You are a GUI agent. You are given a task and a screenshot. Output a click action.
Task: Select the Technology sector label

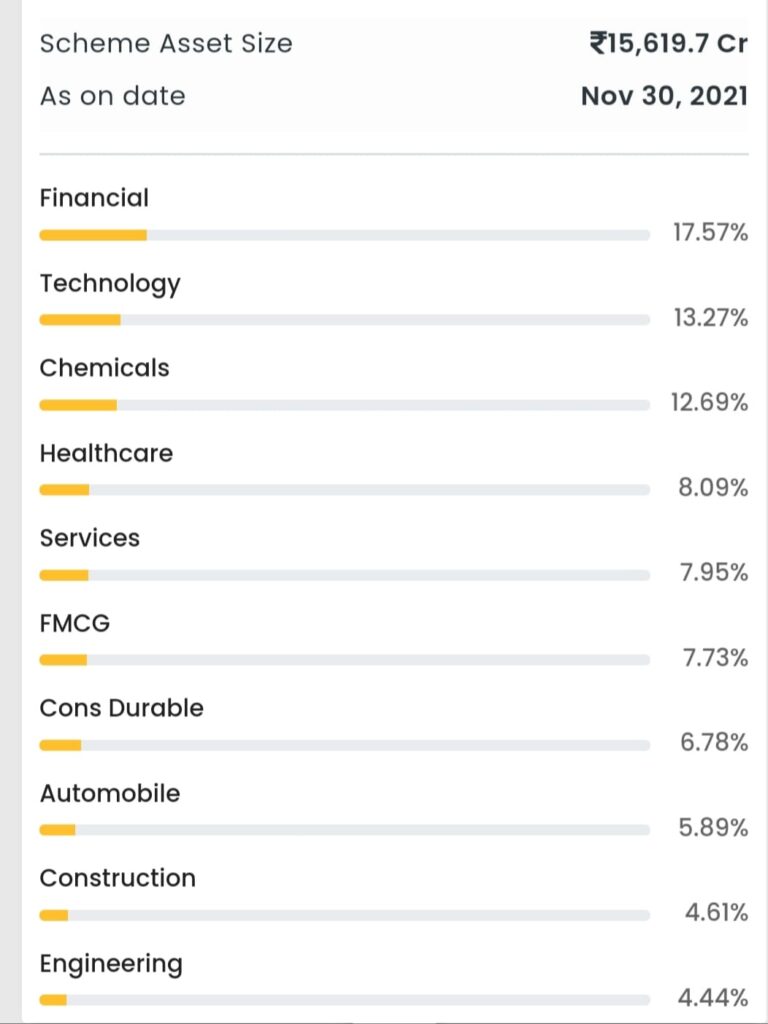(x=110, y=285)
